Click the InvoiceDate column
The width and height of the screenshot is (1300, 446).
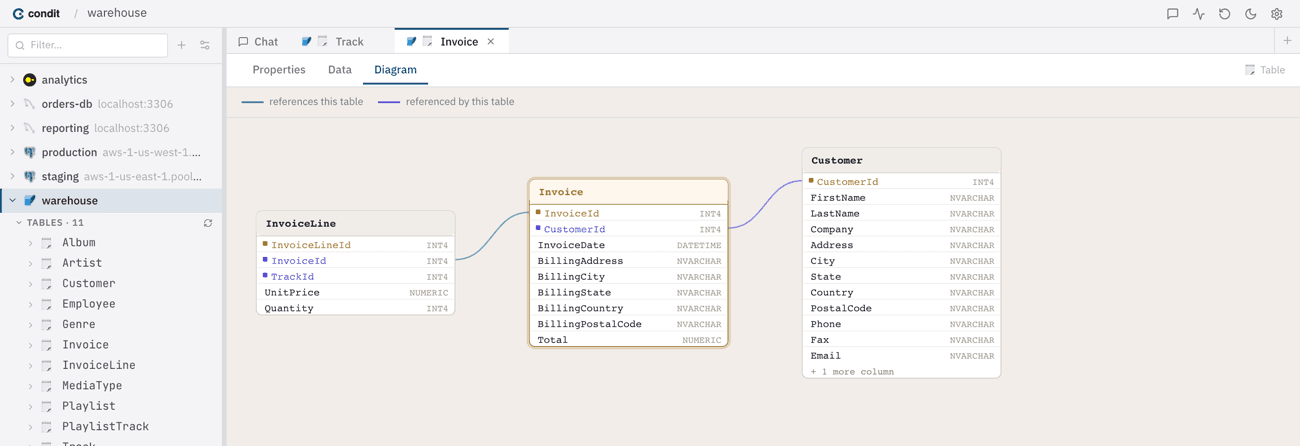point(629,245)
